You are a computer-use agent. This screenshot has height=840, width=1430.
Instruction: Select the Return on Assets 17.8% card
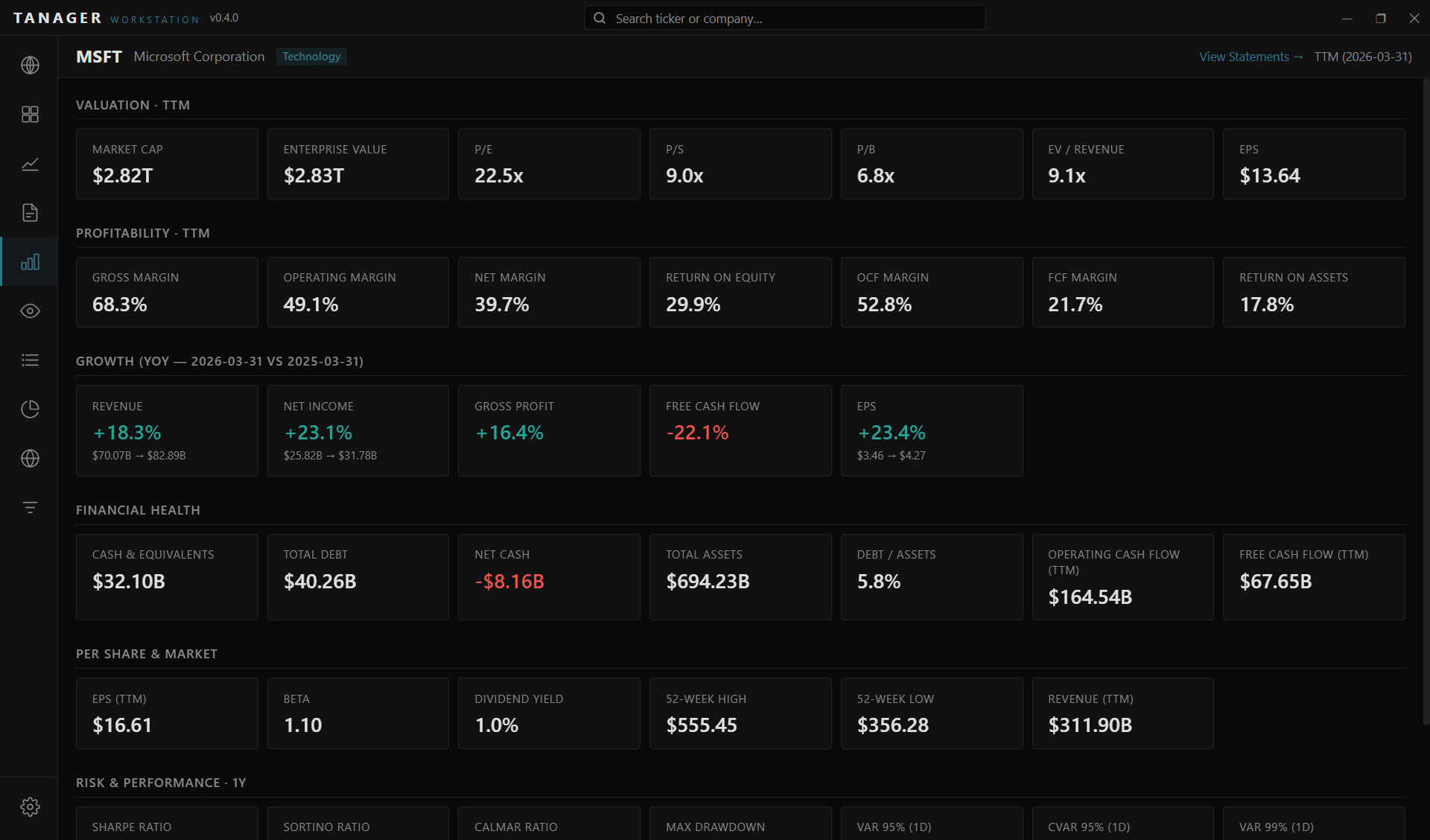click(x=1314, y=292)
